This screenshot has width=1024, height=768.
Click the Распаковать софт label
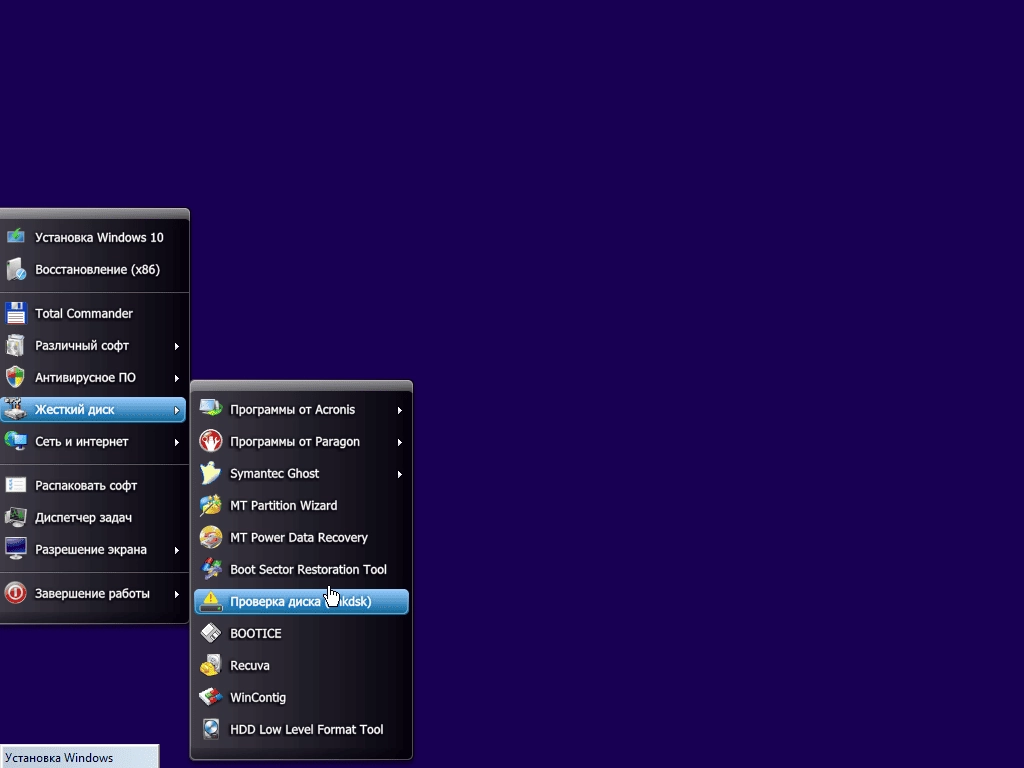(x=86, y=485)
